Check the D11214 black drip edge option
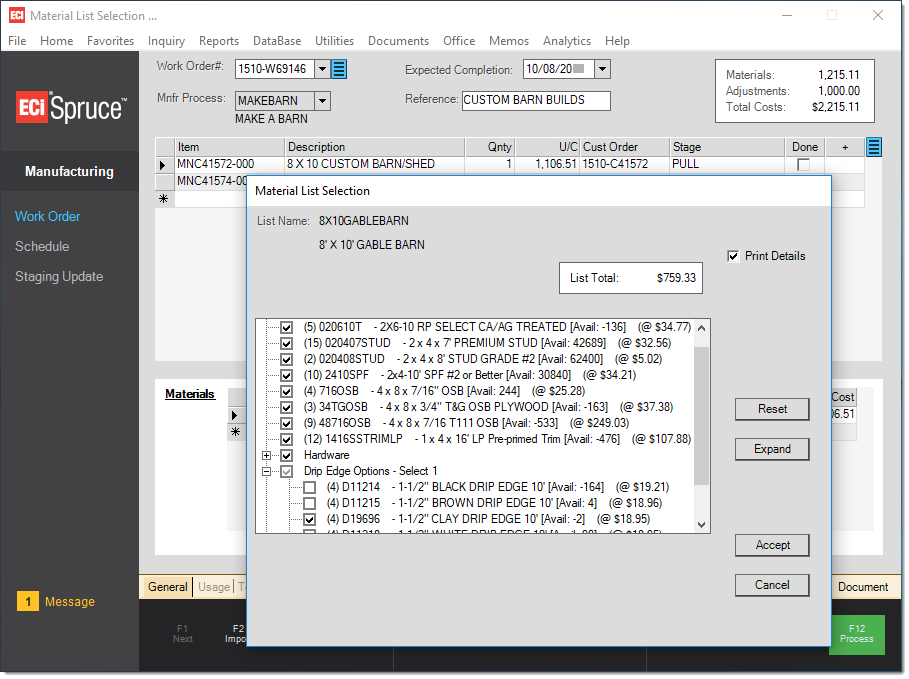The width and height of the screenshot is (909, 679). coord(310,487)
